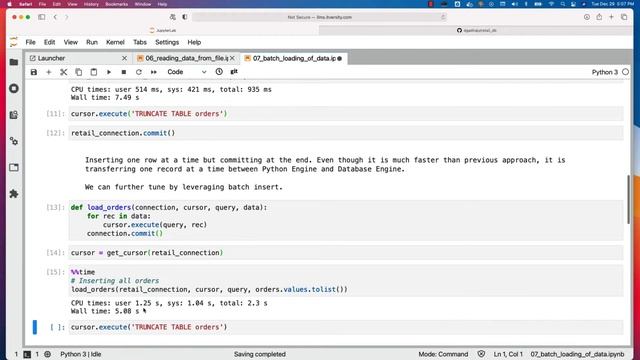Open the JupyterLab Tabs menu
640x360 pixels.
pos(140,42)
